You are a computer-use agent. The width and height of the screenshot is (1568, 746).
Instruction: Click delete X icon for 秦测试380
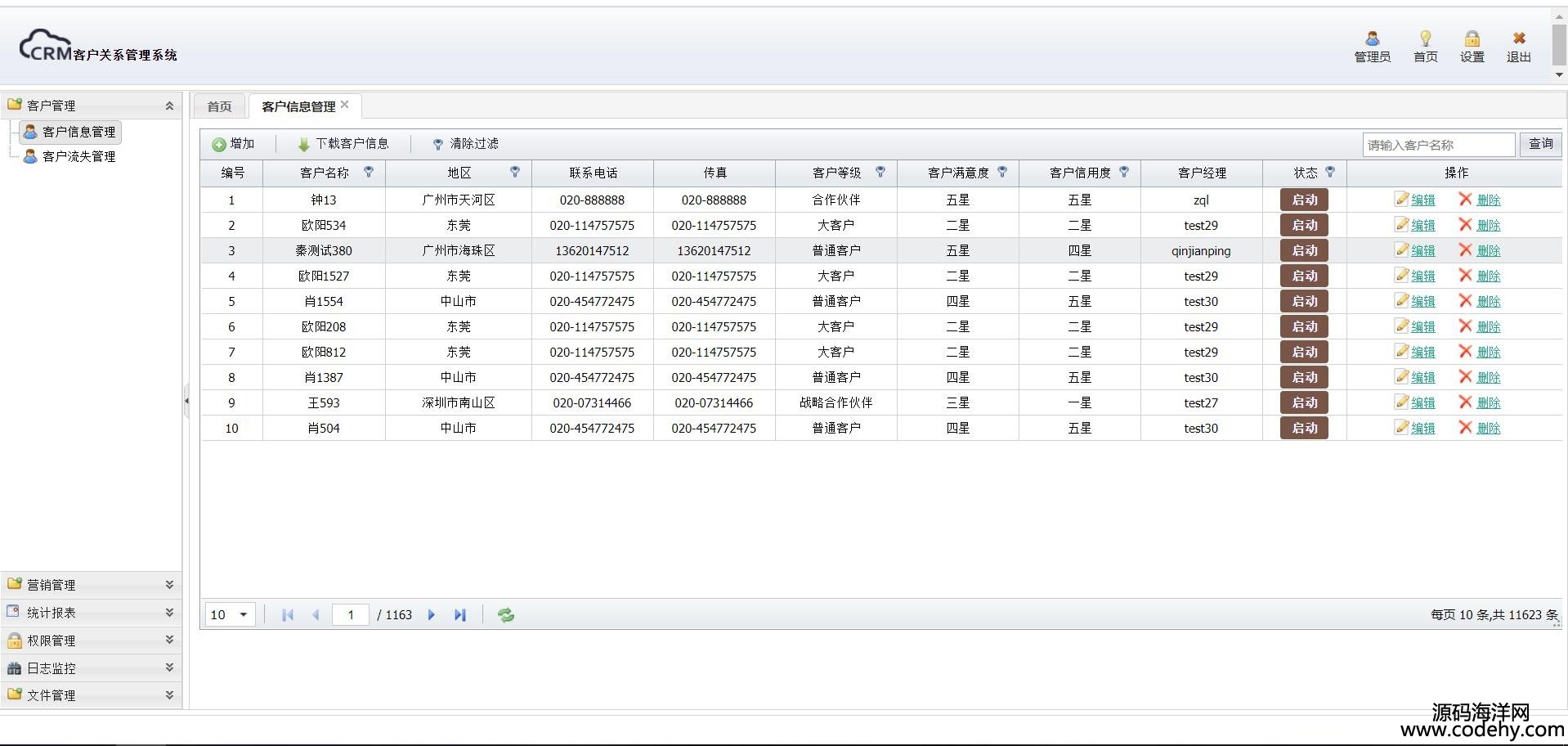click(x=1465, y=249)
